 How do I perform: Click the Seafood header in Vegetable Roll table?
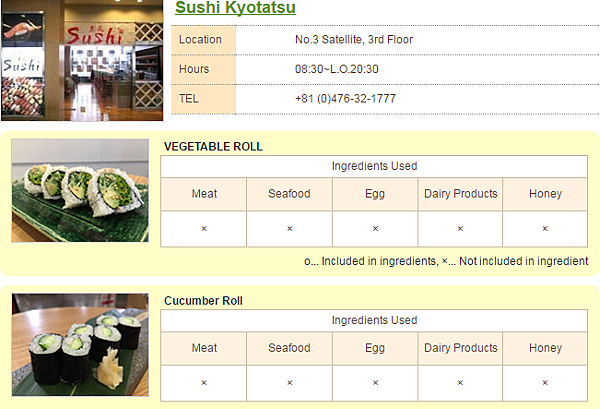click(289, 194)
